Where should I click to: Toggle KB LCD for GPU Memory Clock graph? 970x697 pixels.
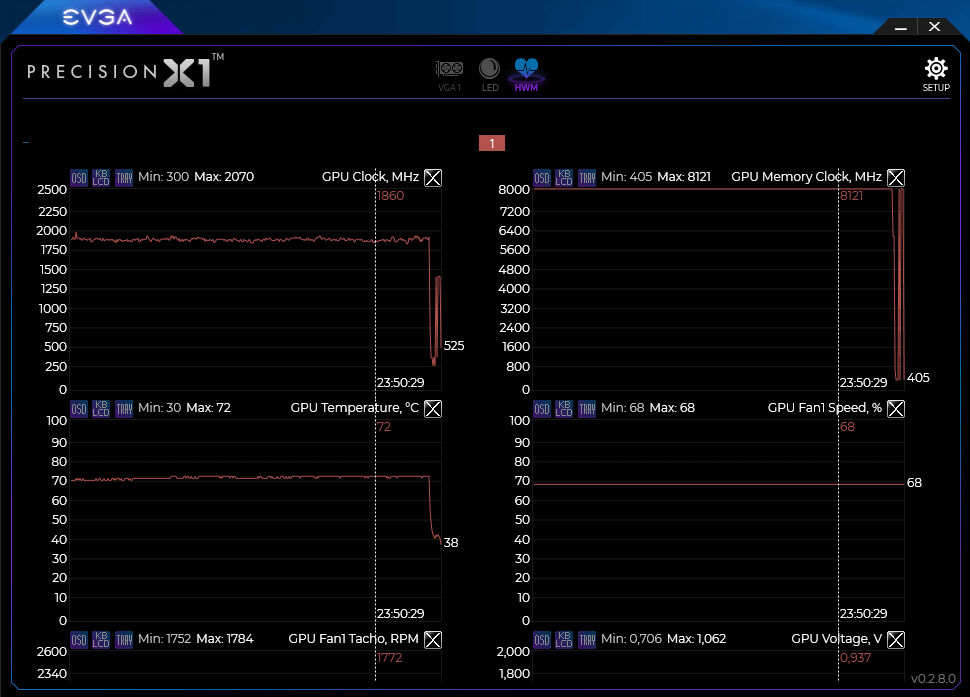point(564,178)
